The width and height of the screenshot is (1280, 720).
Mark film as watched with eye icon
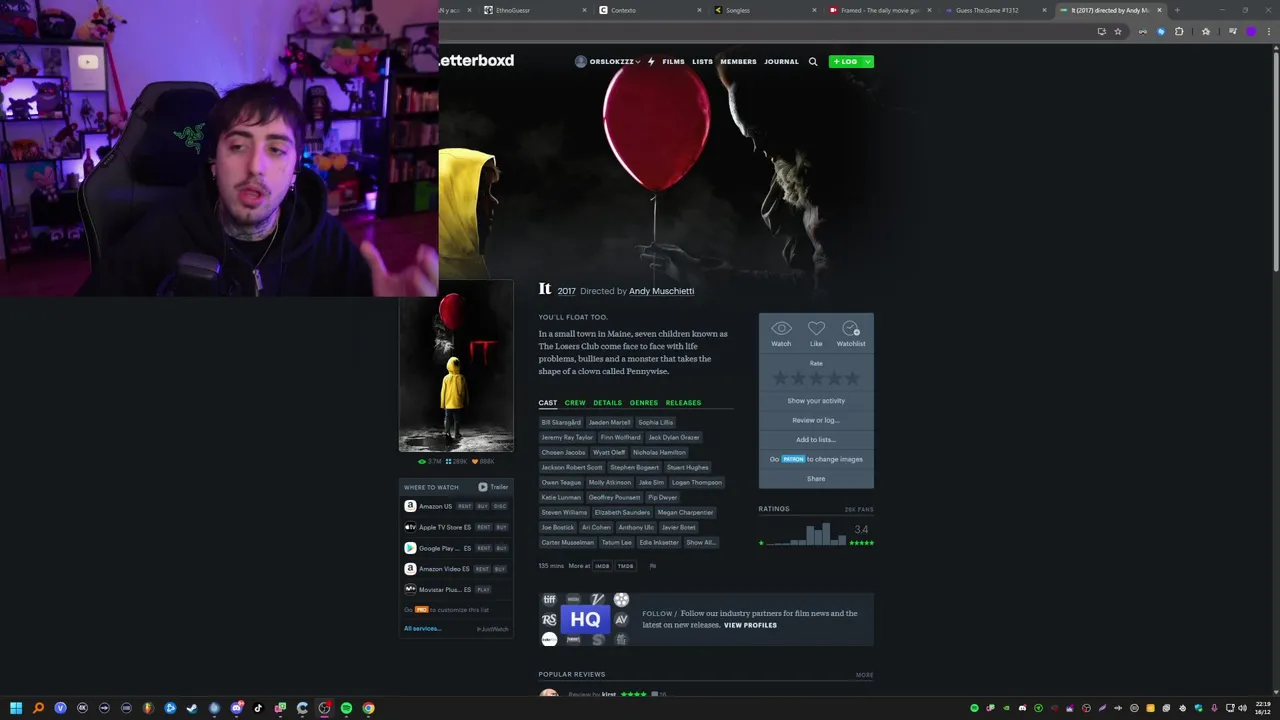click(x=781, y=329)
